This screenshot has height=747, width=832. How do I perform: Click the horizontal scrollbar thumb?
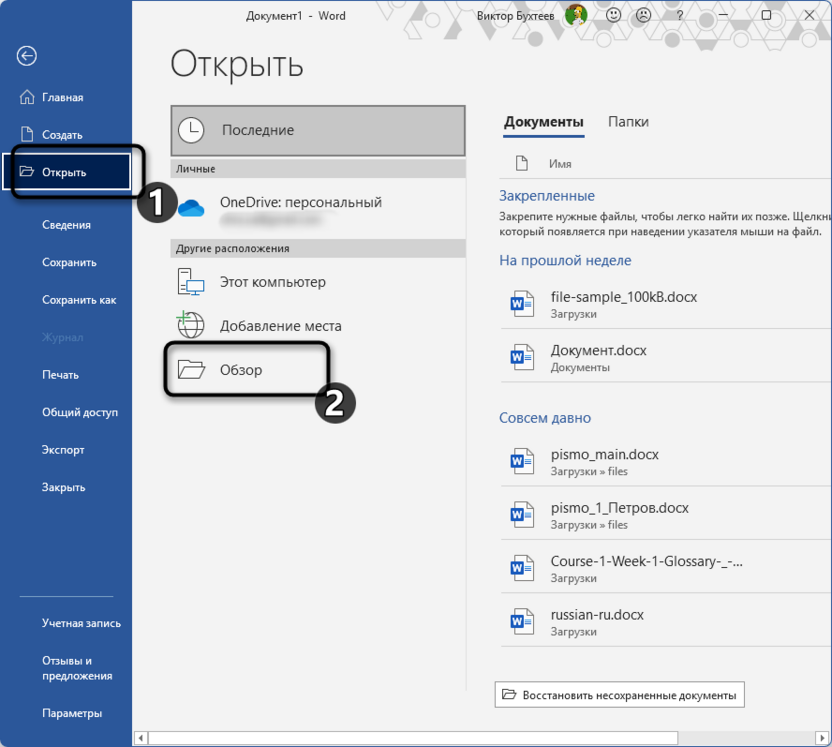point(413,738)
